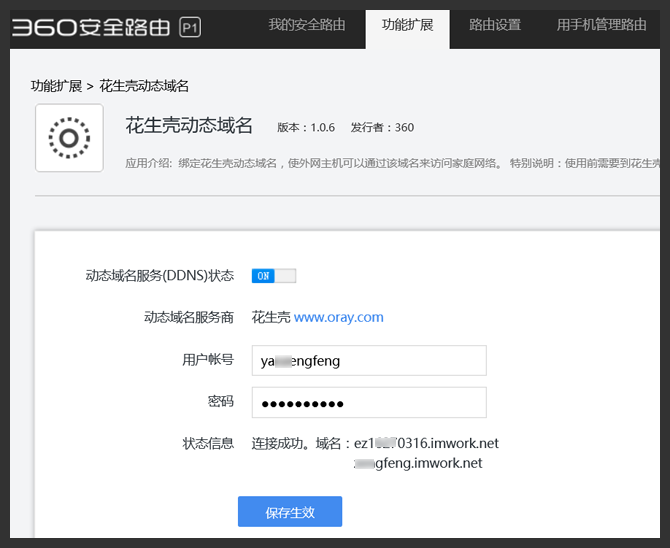The image size is (670, 548).
Task: Click the 状态信息 label
Action: 208,443
